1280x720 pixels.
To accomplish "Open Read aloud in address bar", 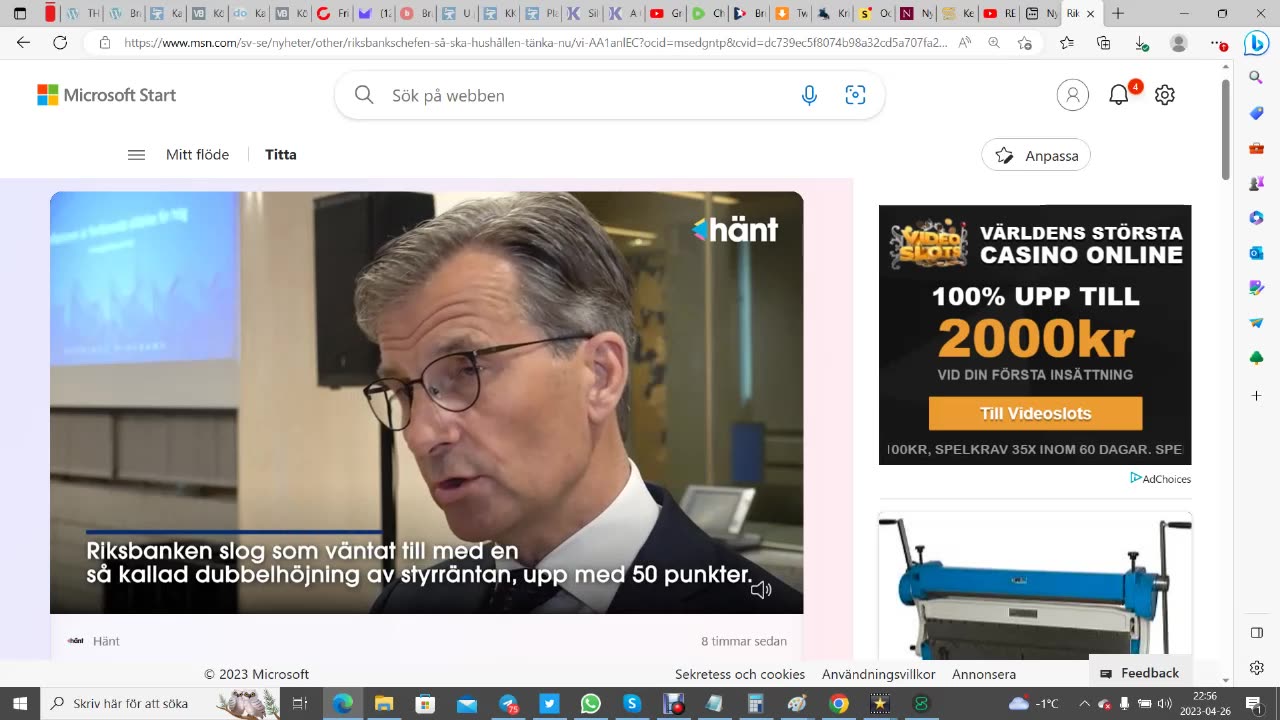I will click(x=965, y=43).
